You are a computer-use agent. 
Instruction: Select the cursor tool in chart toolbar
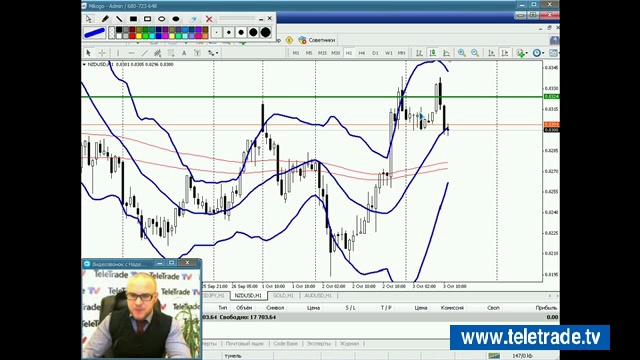pyautogui.click(x=88, y=53)
